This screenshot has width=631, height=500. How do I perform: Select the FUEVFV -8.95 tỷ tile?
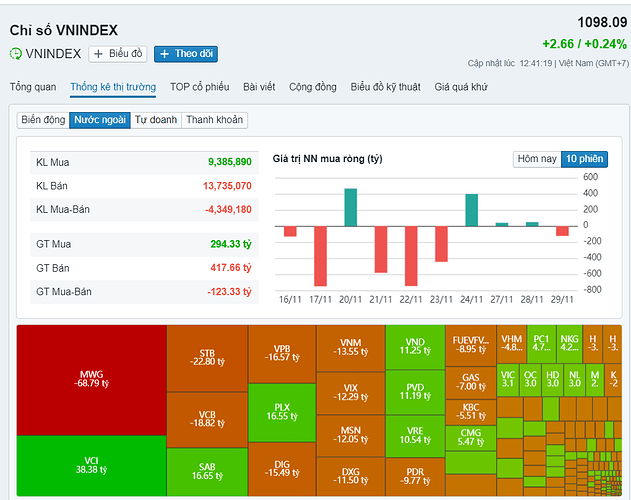click(x=471, y=346)
